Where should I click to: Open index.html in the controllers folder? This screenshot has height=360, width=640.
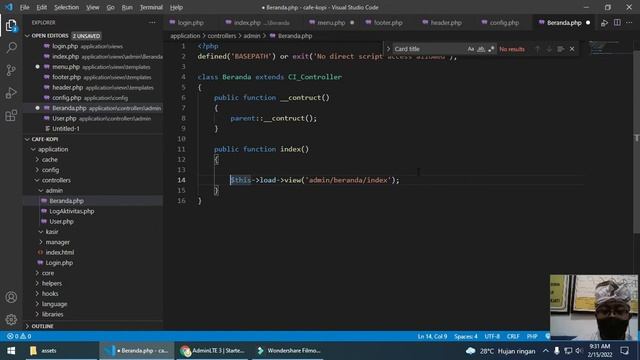(x=60, y=252)
